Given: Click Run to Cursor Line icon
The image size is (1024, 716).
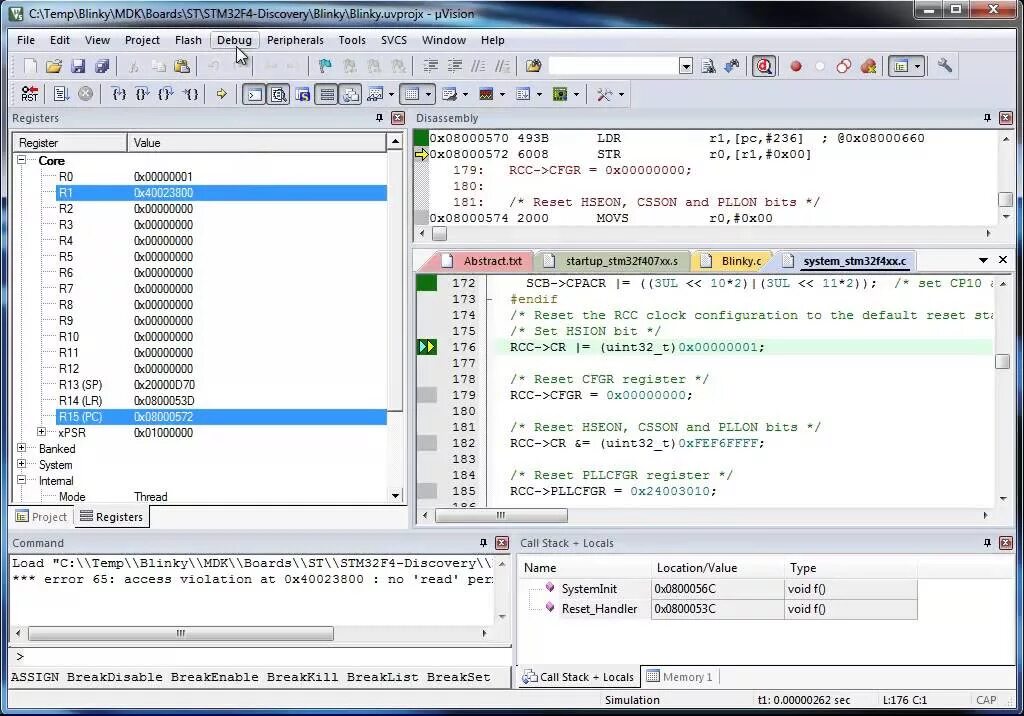Looking at the screenshot, I should click(189, 95).
